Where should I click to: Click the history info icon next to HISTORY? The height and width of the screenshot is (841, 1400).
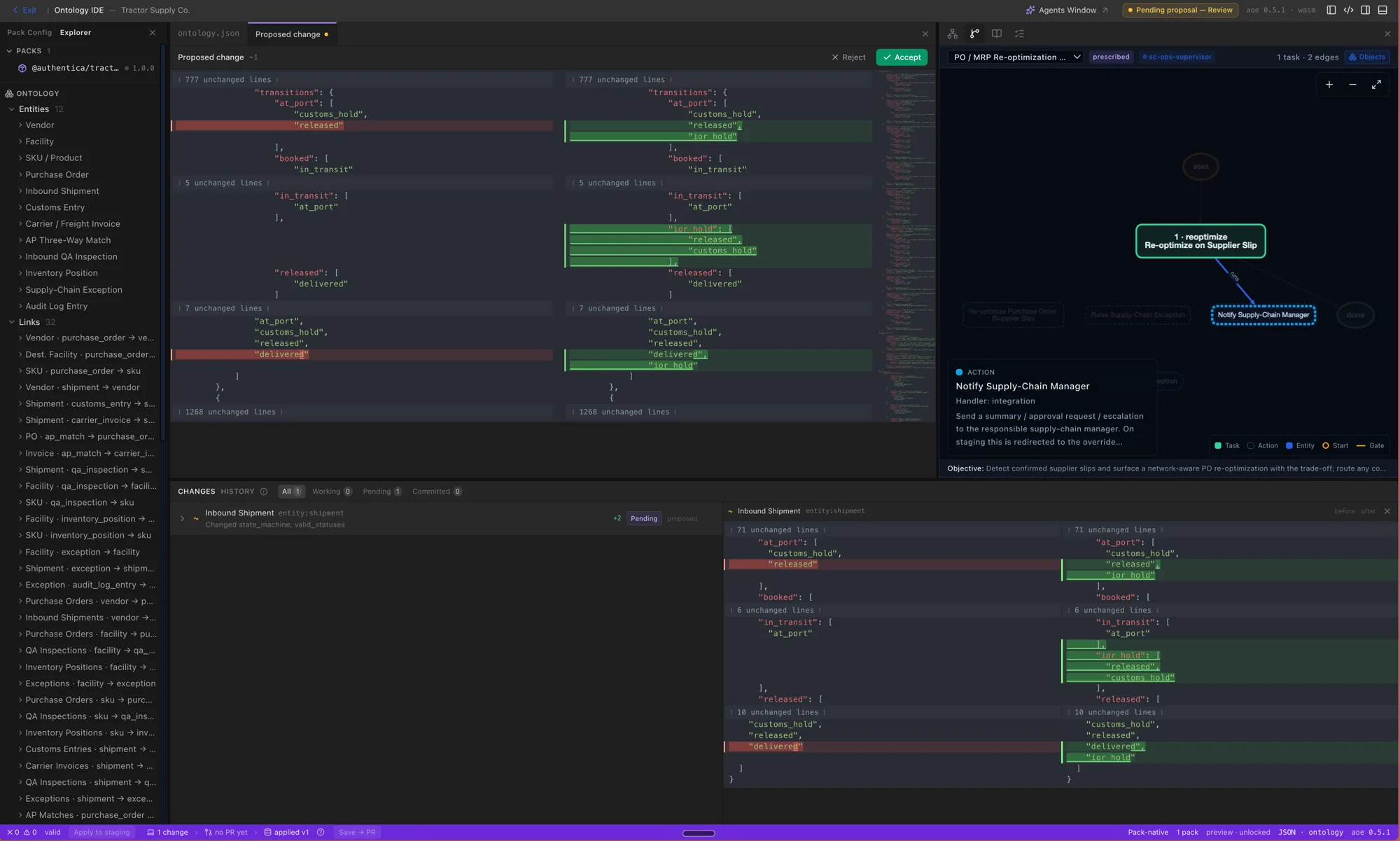(x=264, y=492)
